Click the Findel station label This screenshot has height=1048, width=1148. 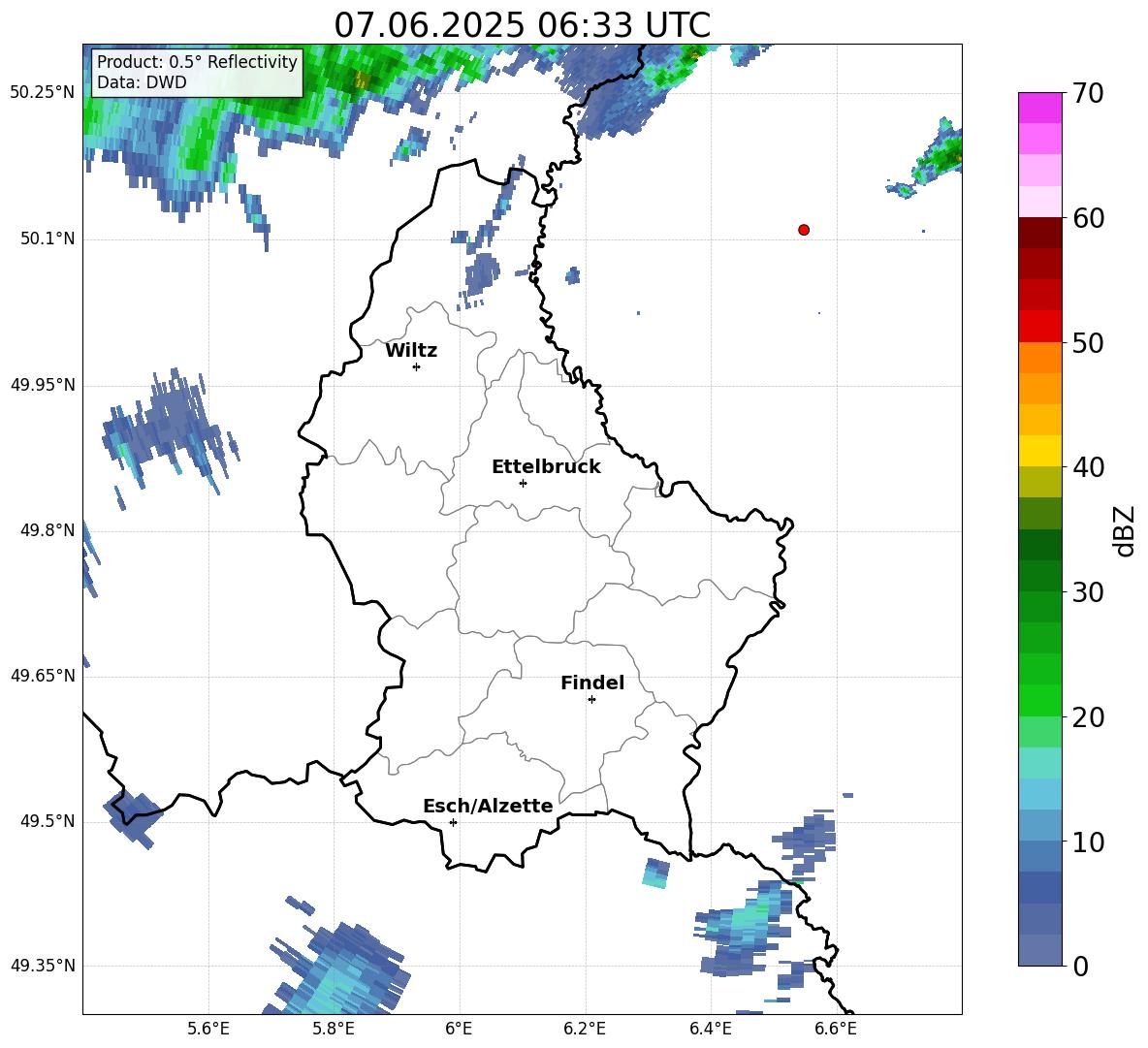pos(592,683)
